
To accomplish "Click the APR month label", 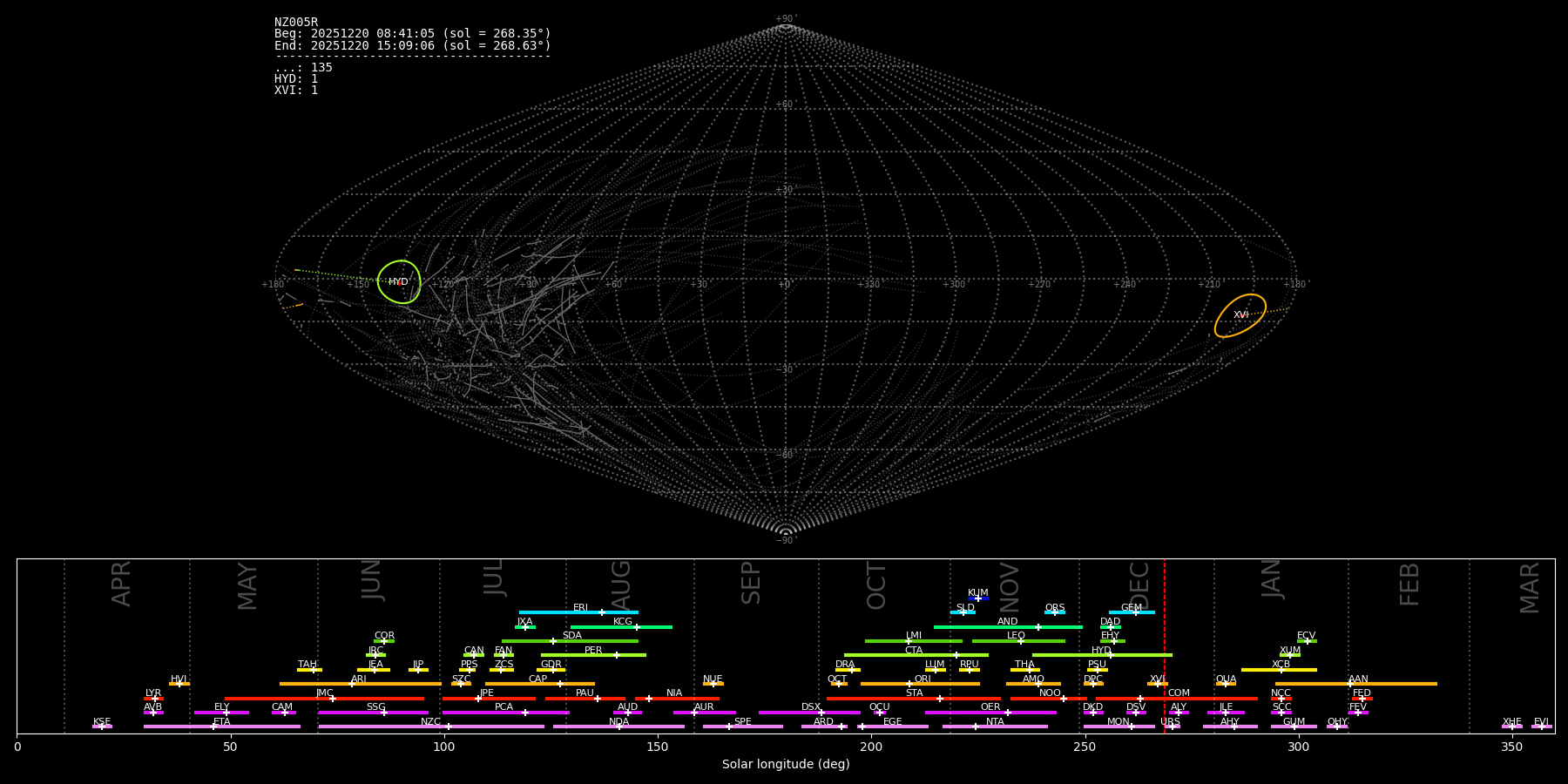I will point(121,584).
